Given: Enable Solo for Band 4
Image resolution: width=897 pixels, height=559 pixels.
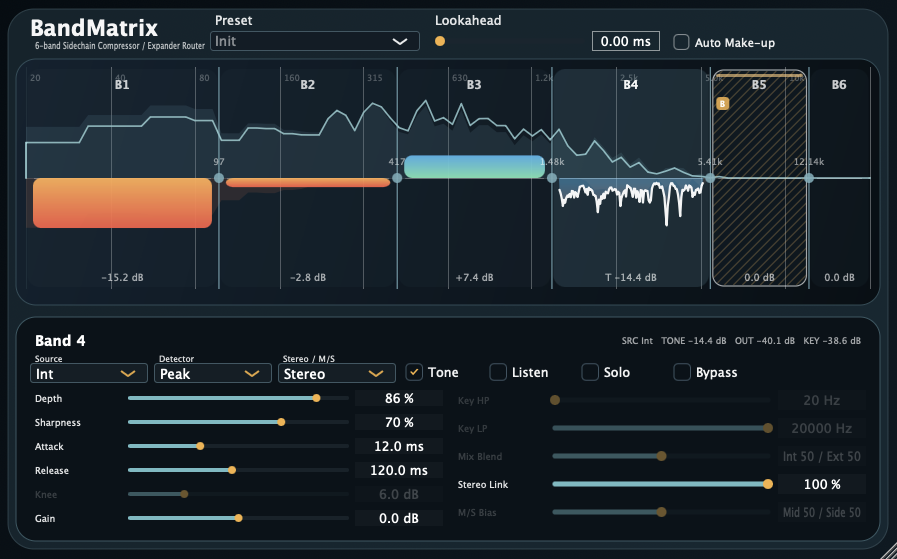Looking at the screenshot, I should [x=590, y=373].
